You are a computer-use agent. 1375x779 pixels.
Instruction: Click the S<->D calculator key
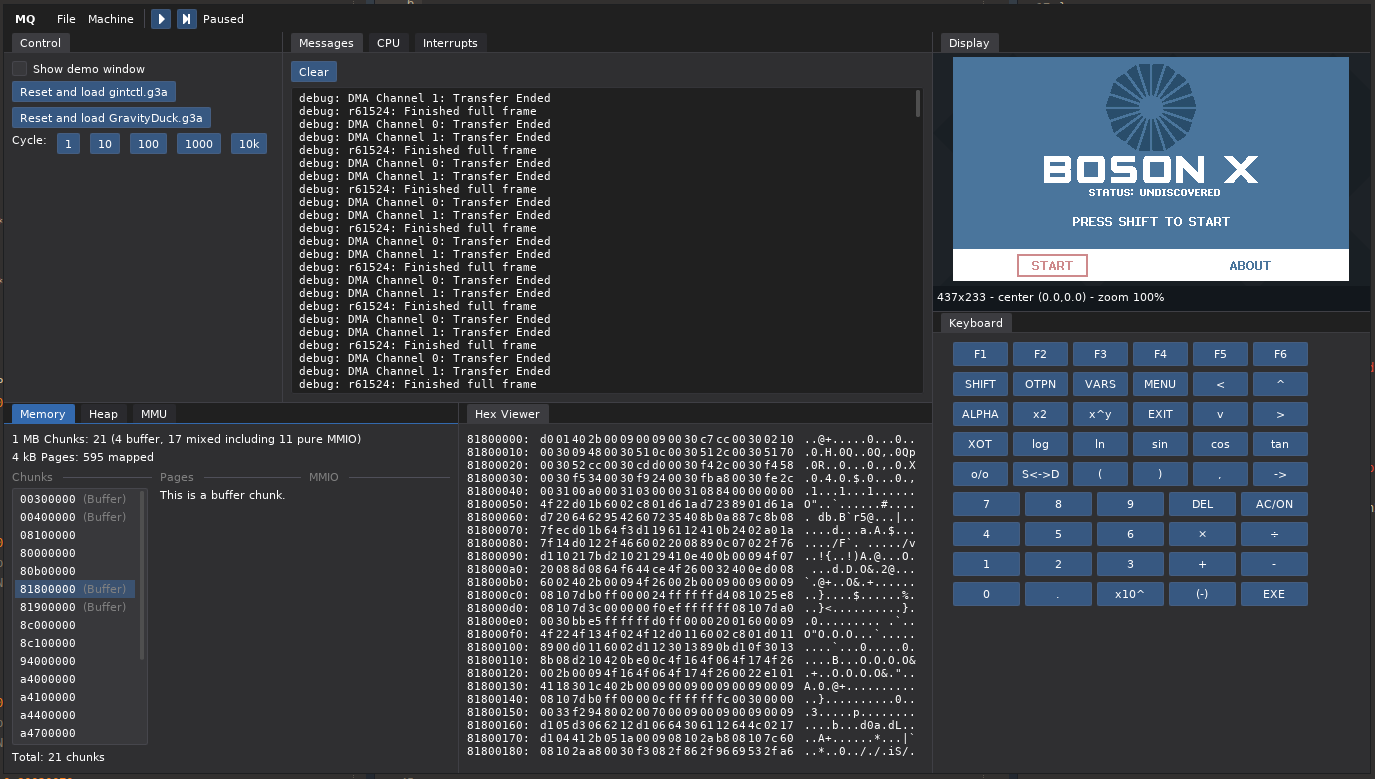click(1040, 474)
